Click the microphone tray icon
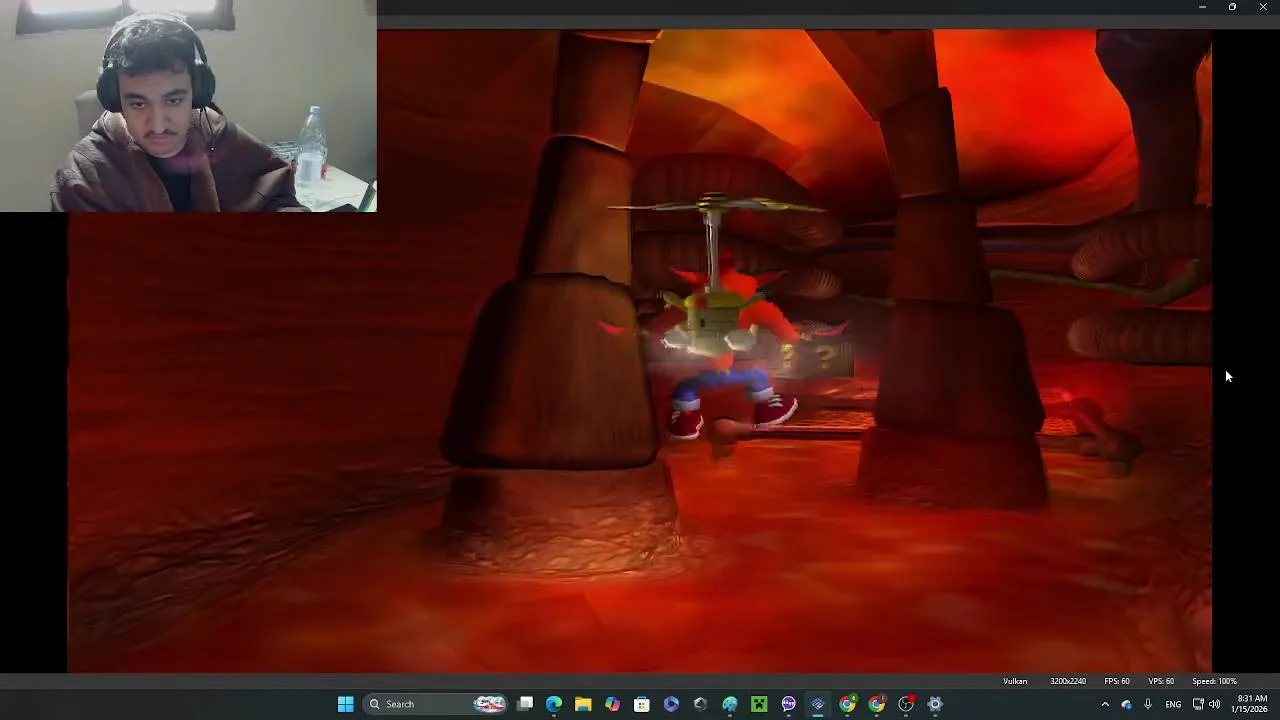1280x720 pixels. click(x=1148, y=704)
